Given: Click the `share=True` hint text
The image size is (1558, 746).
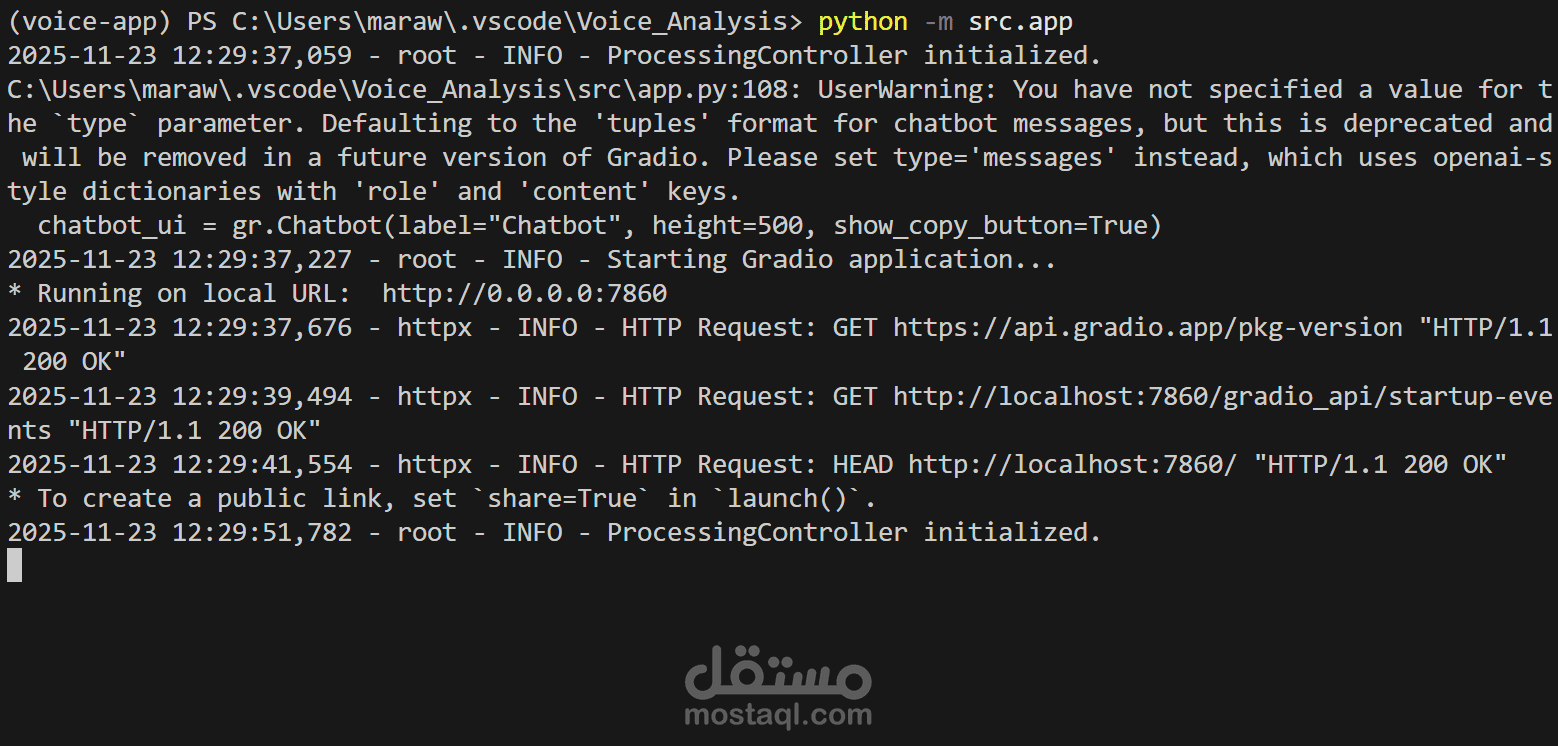Looking at the screenshot, I should [x=569, y=499].
